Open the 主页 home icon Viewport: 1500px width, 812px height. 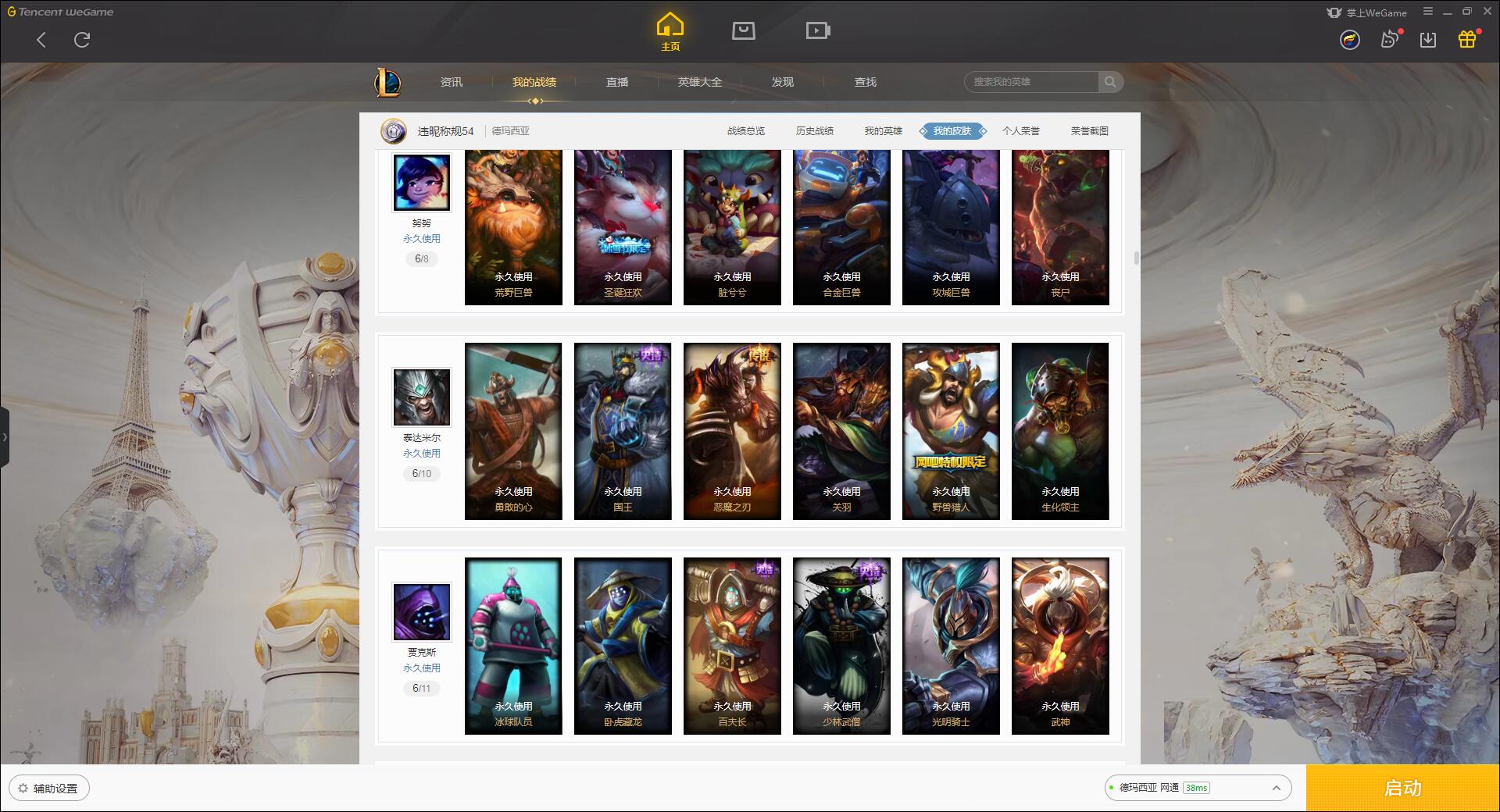coord(670,31)
